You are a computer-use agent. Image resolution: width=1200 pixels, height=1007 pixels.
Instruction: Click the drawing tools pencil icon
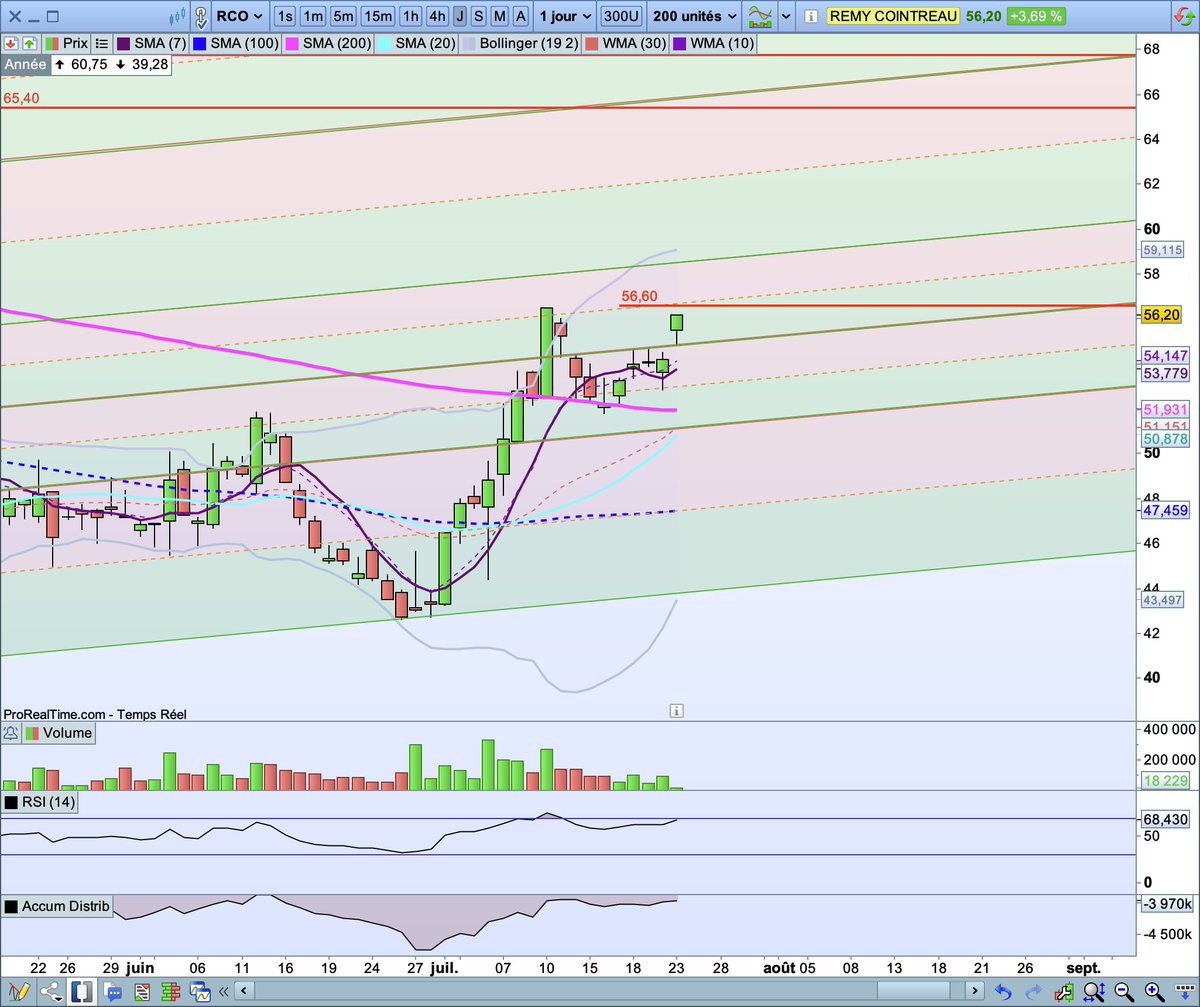tap(20, 991)
